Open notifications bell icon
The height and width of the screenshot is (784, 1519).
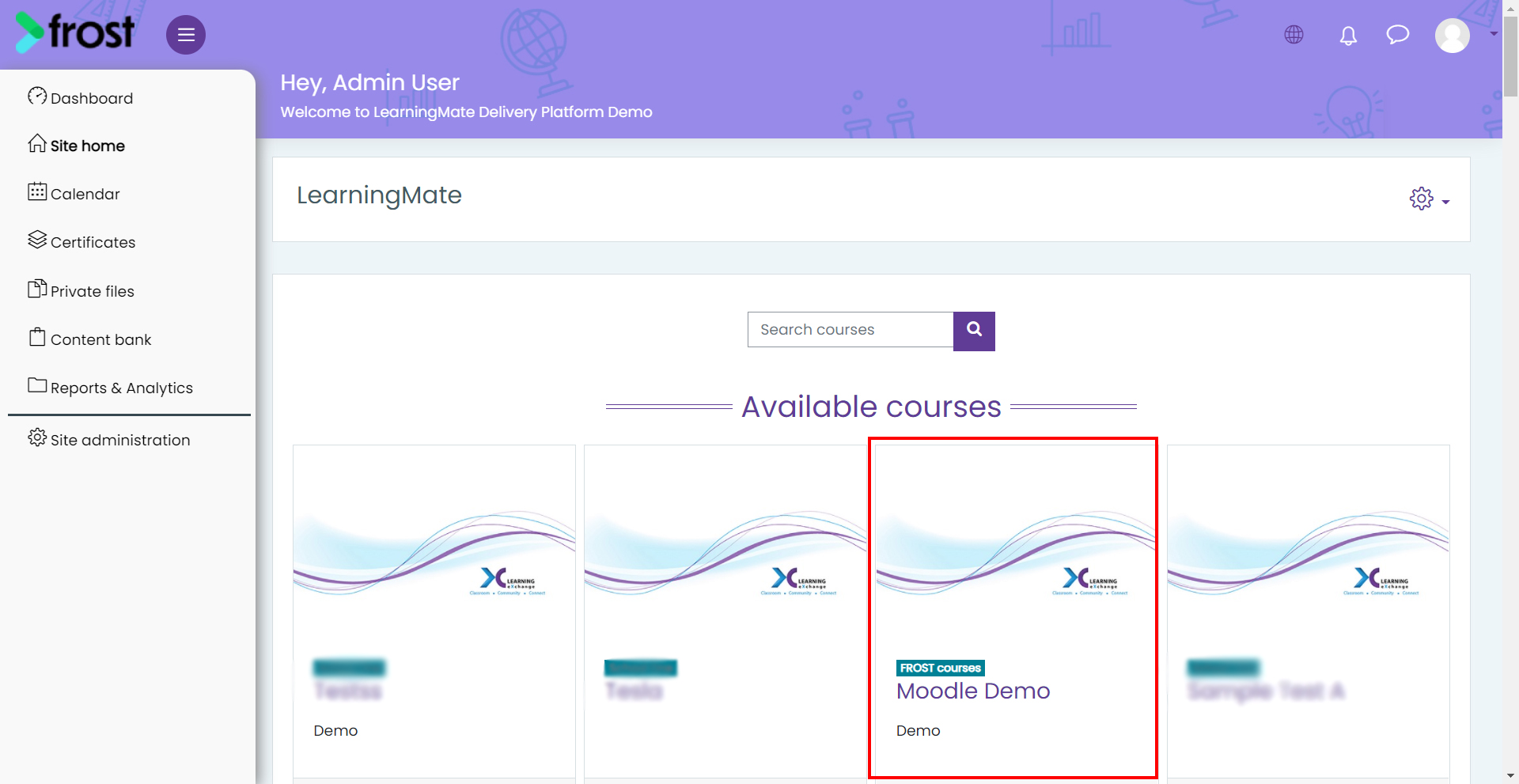pyautogui.click(x=1348, y=36)
